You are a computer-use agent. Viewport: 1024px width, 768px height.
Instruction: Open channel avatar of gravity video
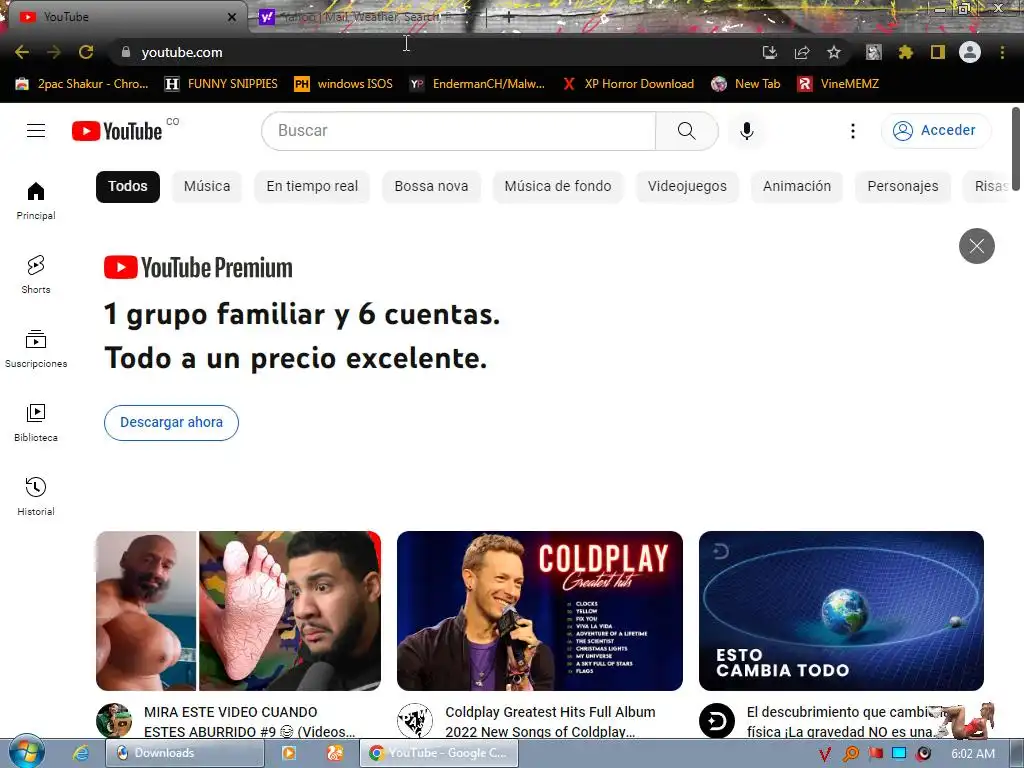pos(716,720)
